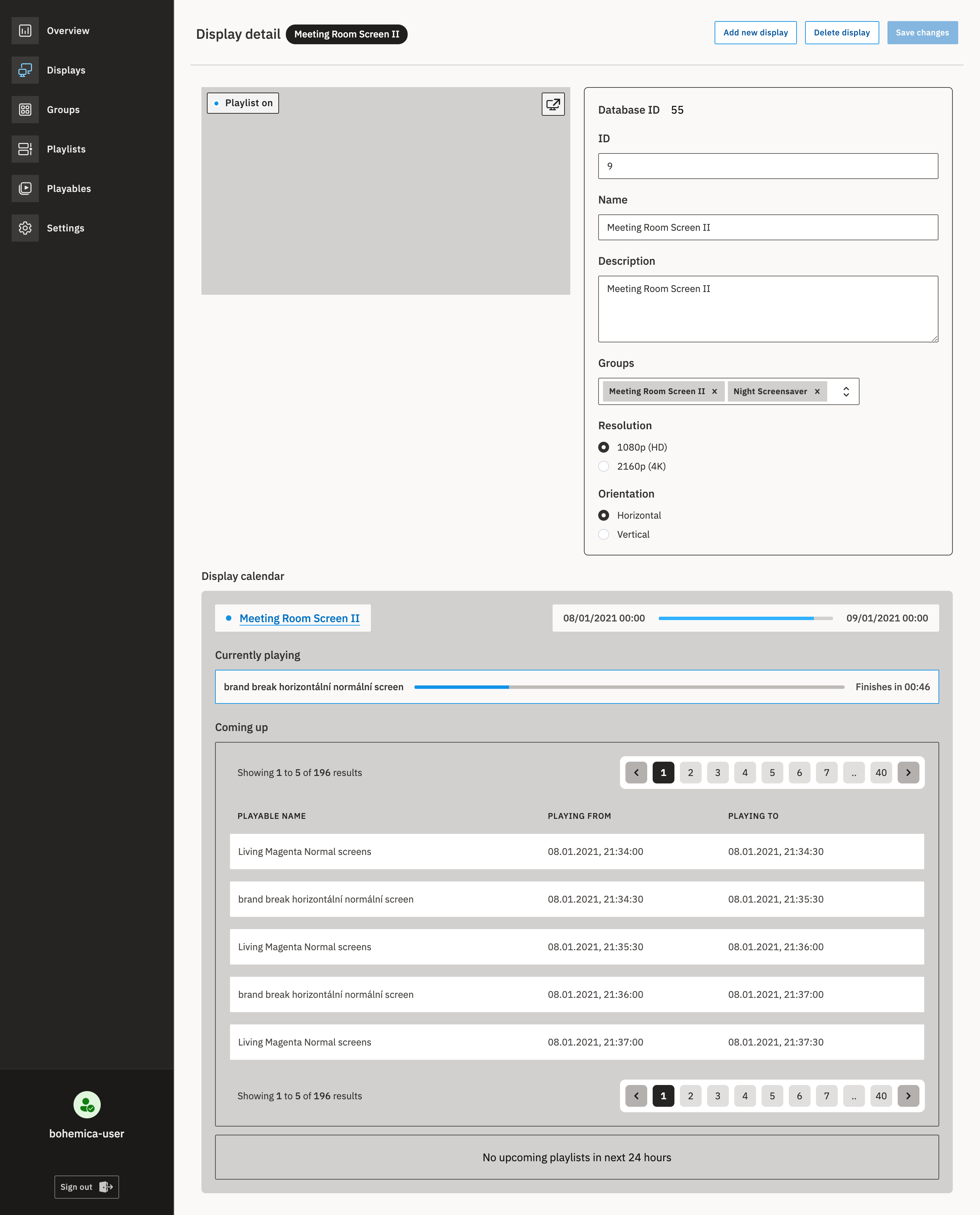Click the Playlists list sidebar icon

pos(25,149)
